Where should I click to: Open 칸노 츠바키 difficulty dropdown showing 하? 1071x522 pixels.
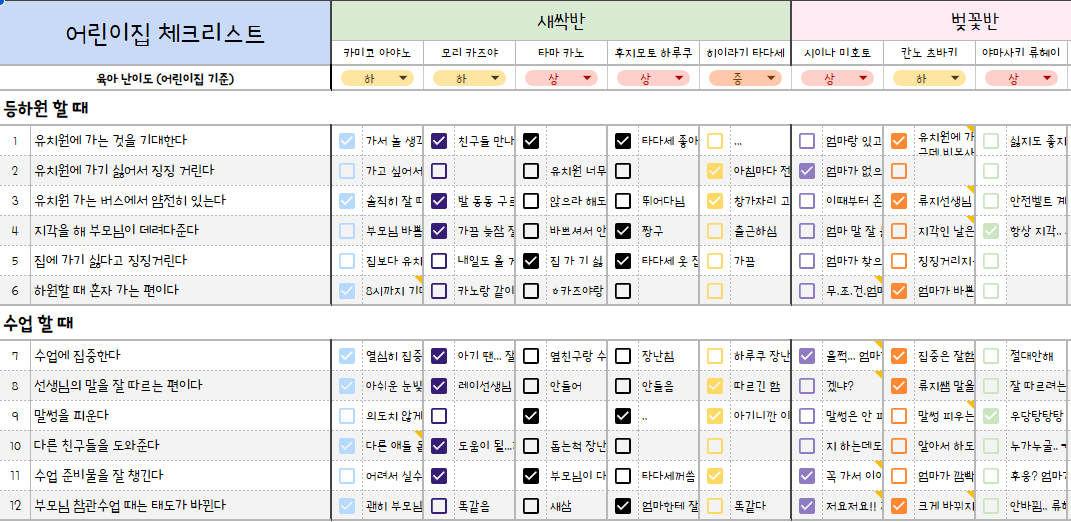pyautogui.click(x=929, y=79)
